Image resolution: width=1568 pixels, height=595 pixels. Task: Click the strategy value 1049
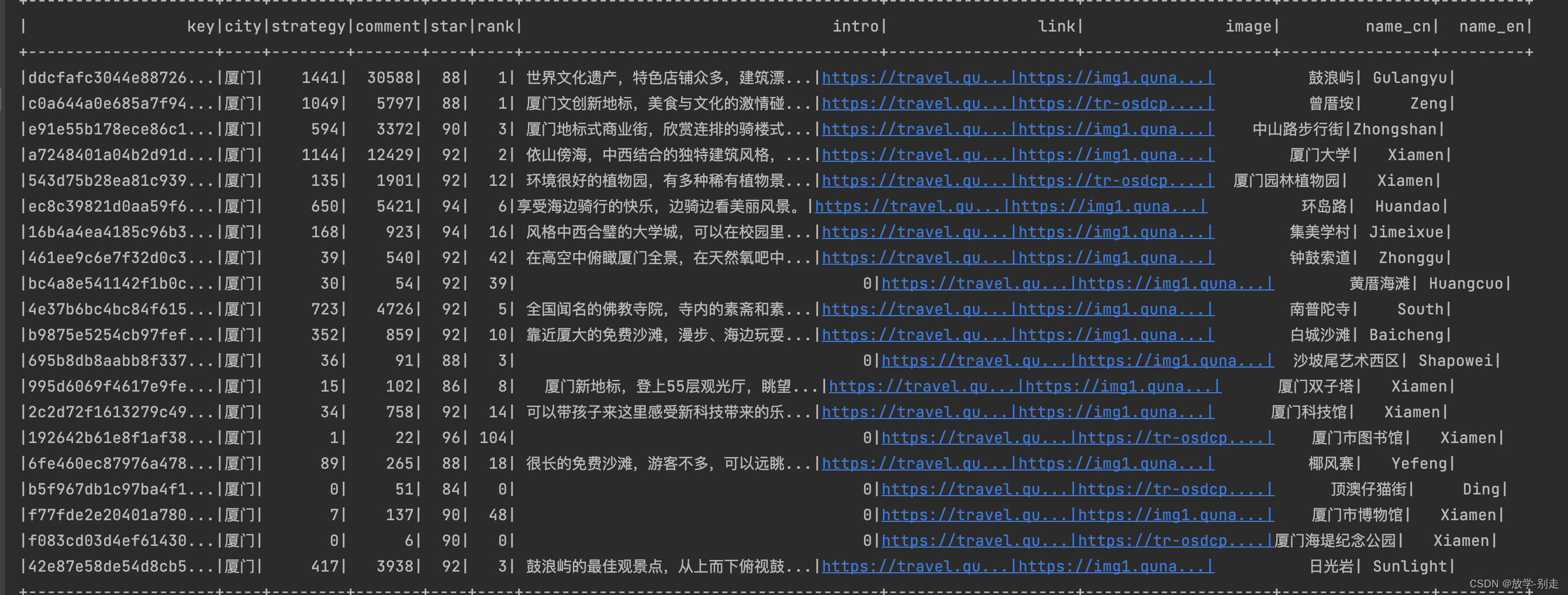pos(320,103)
